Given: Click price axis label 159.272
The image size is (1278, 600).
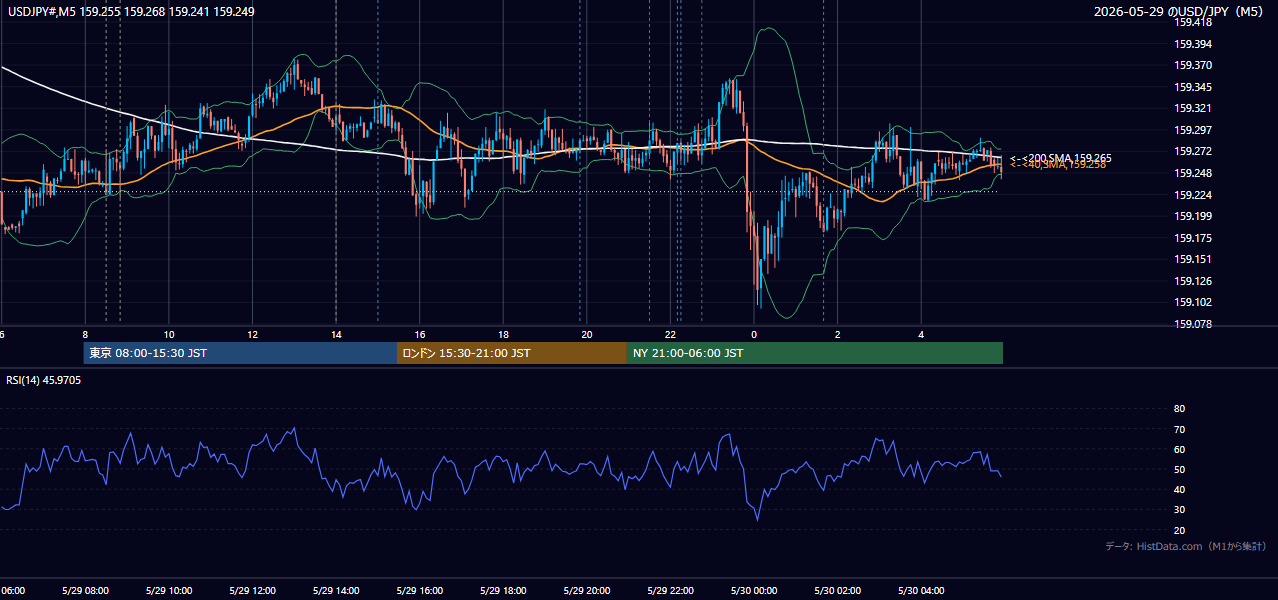Looking at the screenshot, I should (x=1193, y=151).
